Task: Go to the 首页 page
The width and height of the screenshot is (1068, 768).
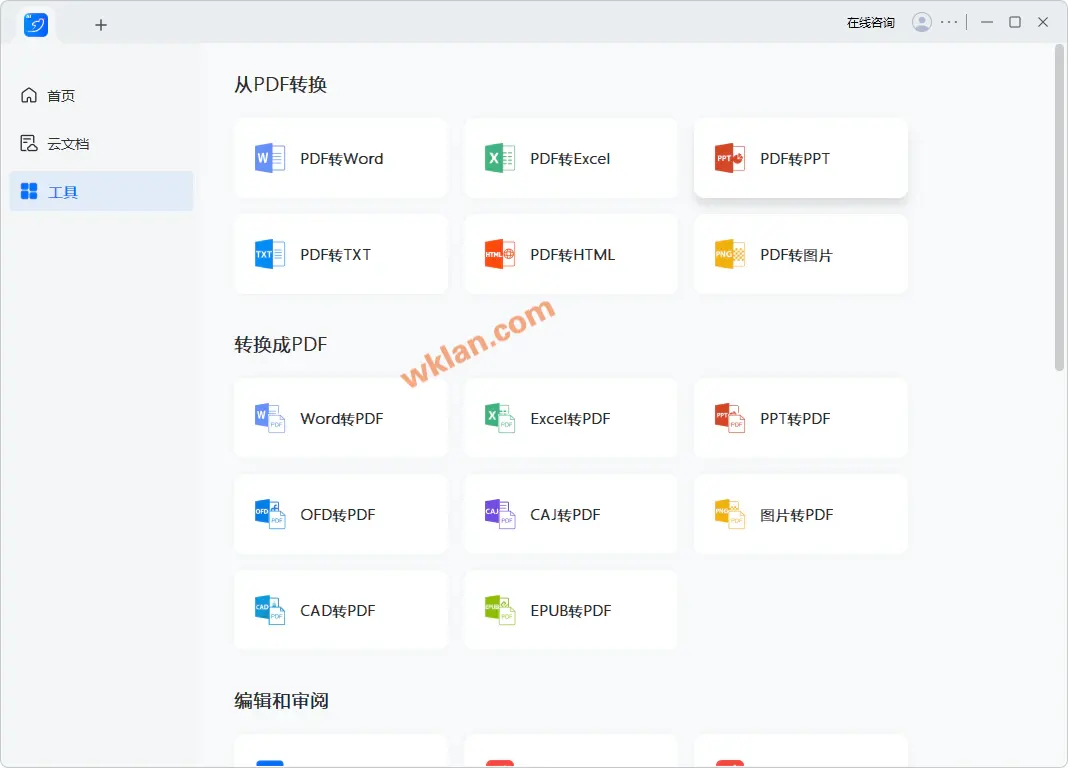Action: [101, 95]
